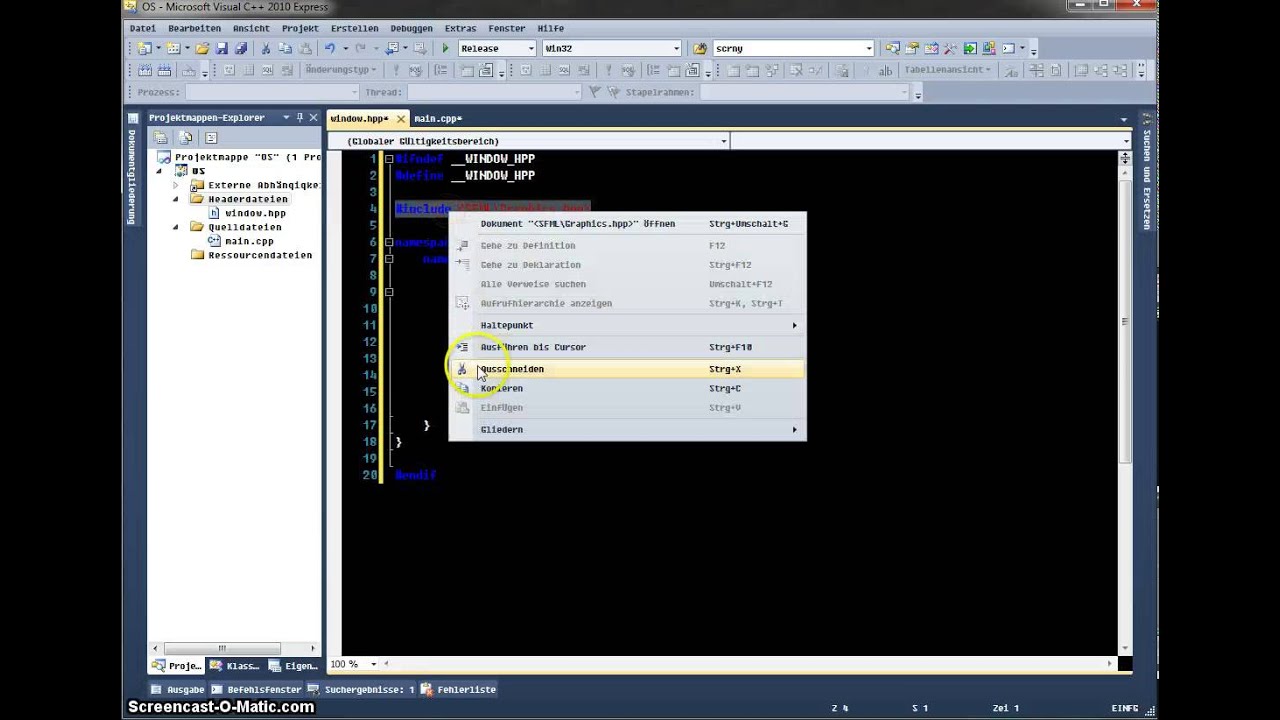Open the Dokumentgliederung side panel

132,168
